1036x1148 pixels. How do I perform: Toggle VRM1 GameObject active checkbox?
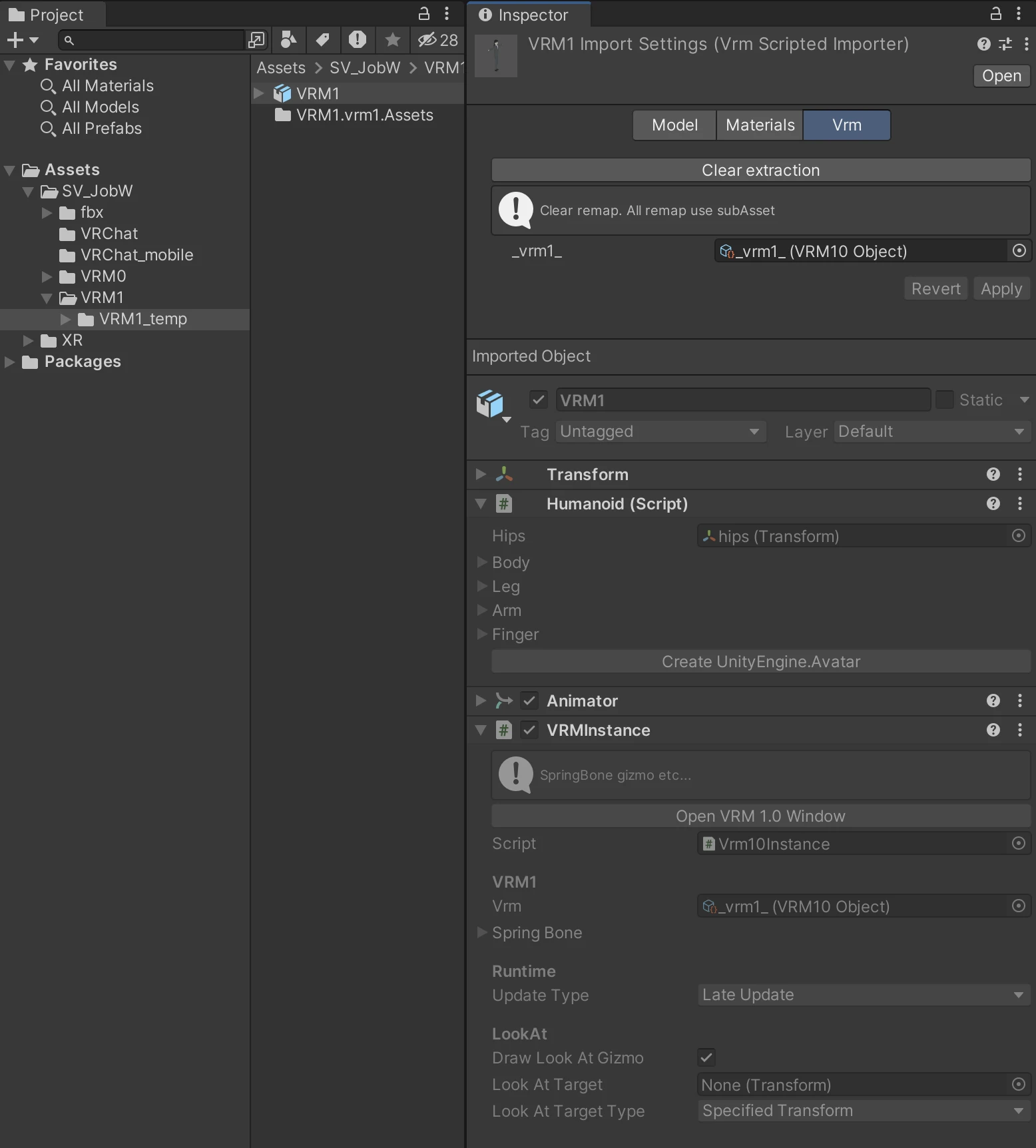tap(538, 400)
